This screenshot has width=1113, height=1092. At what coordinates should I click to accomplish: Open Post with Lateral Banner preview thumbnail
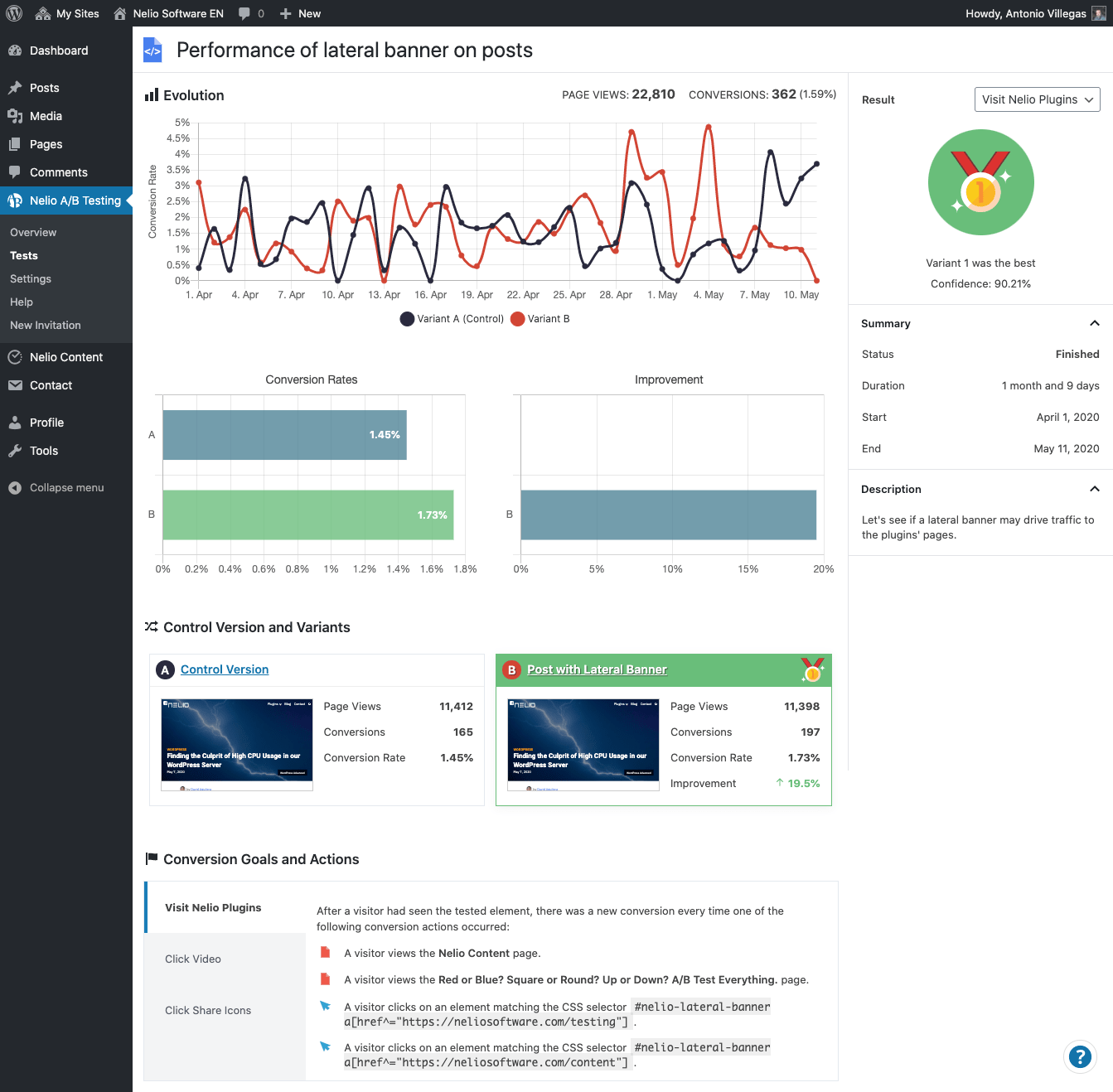583,745
